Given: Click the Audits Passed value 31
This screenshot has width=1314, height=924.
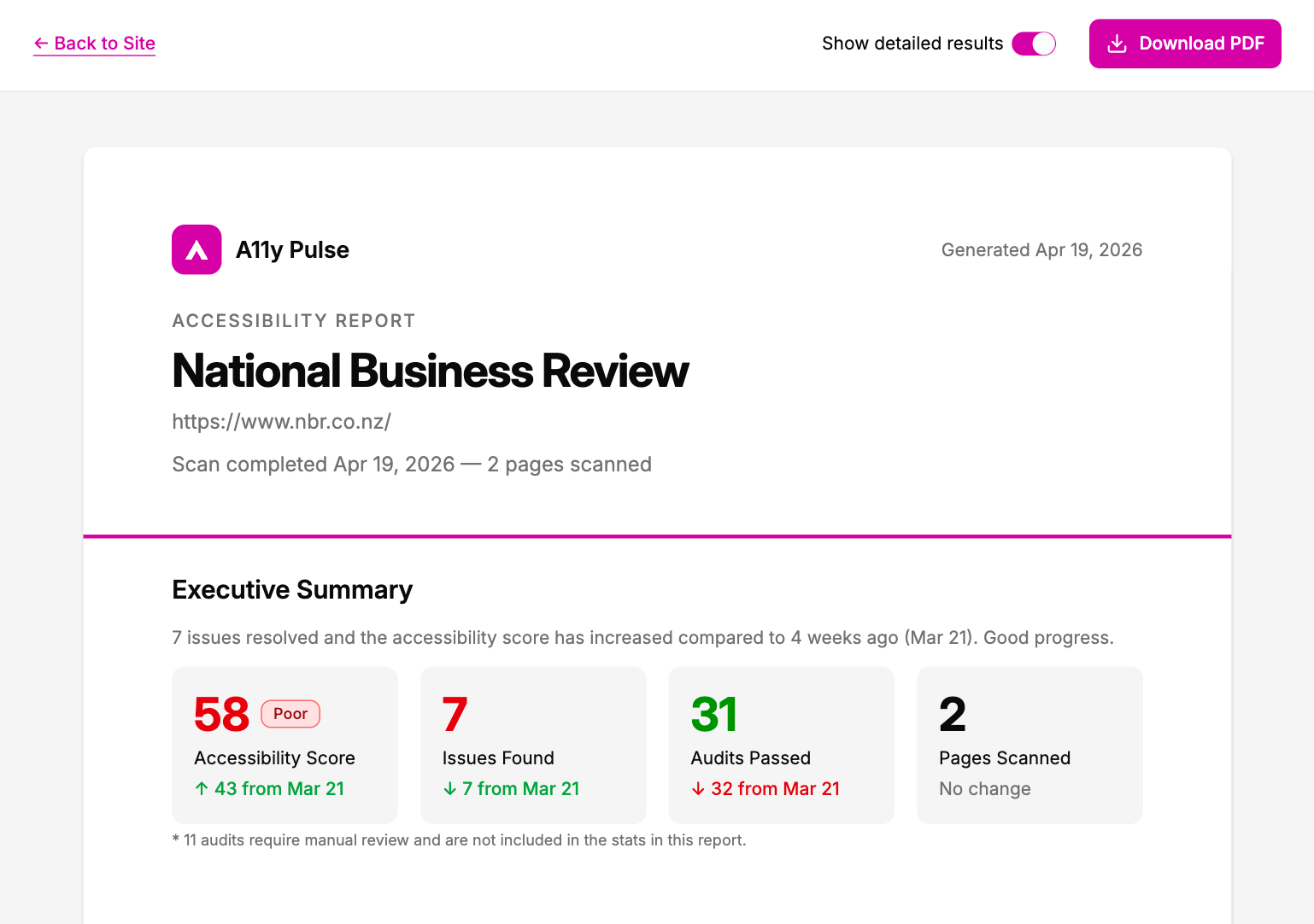Looking at the screenshot, I should (x=713, y=714).
